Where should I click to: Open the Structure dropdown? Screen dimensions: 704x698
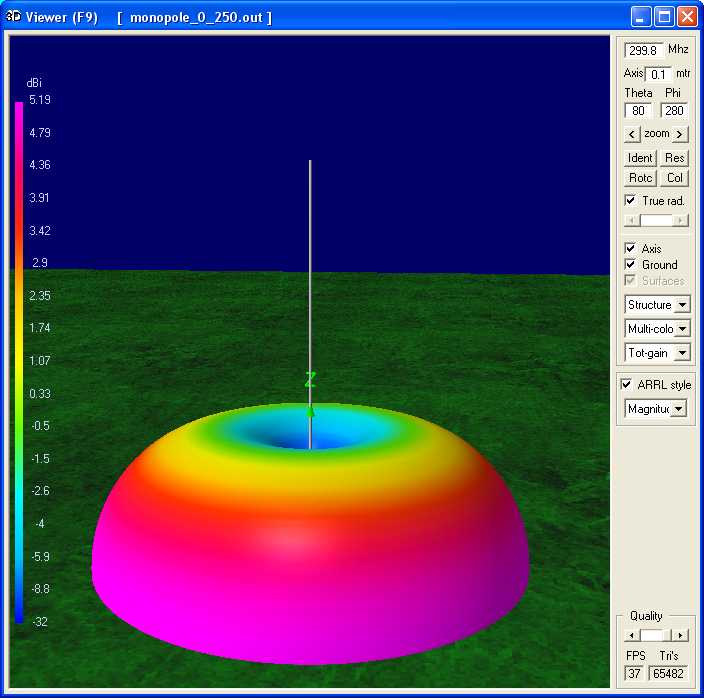coord(682,305)
